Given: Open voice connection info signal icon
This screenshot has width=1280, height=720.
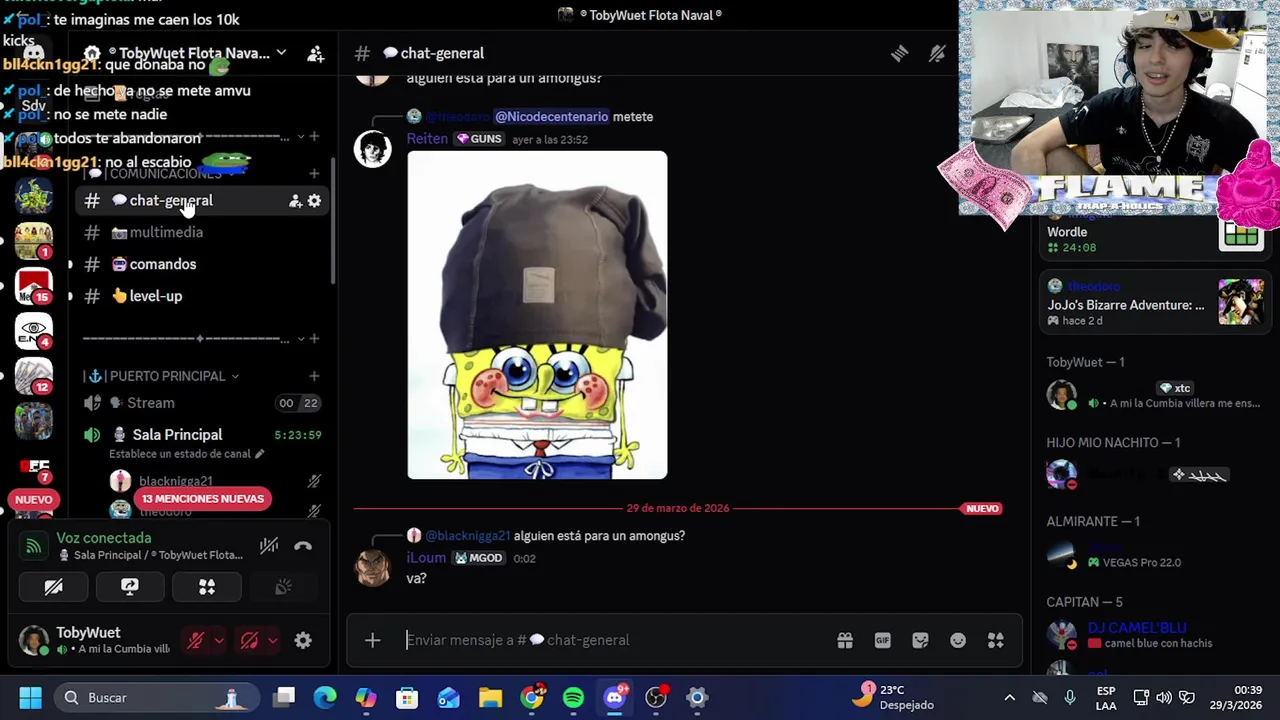Looking at the screenshot, I should pyautogui.click(x=34, y=546).
